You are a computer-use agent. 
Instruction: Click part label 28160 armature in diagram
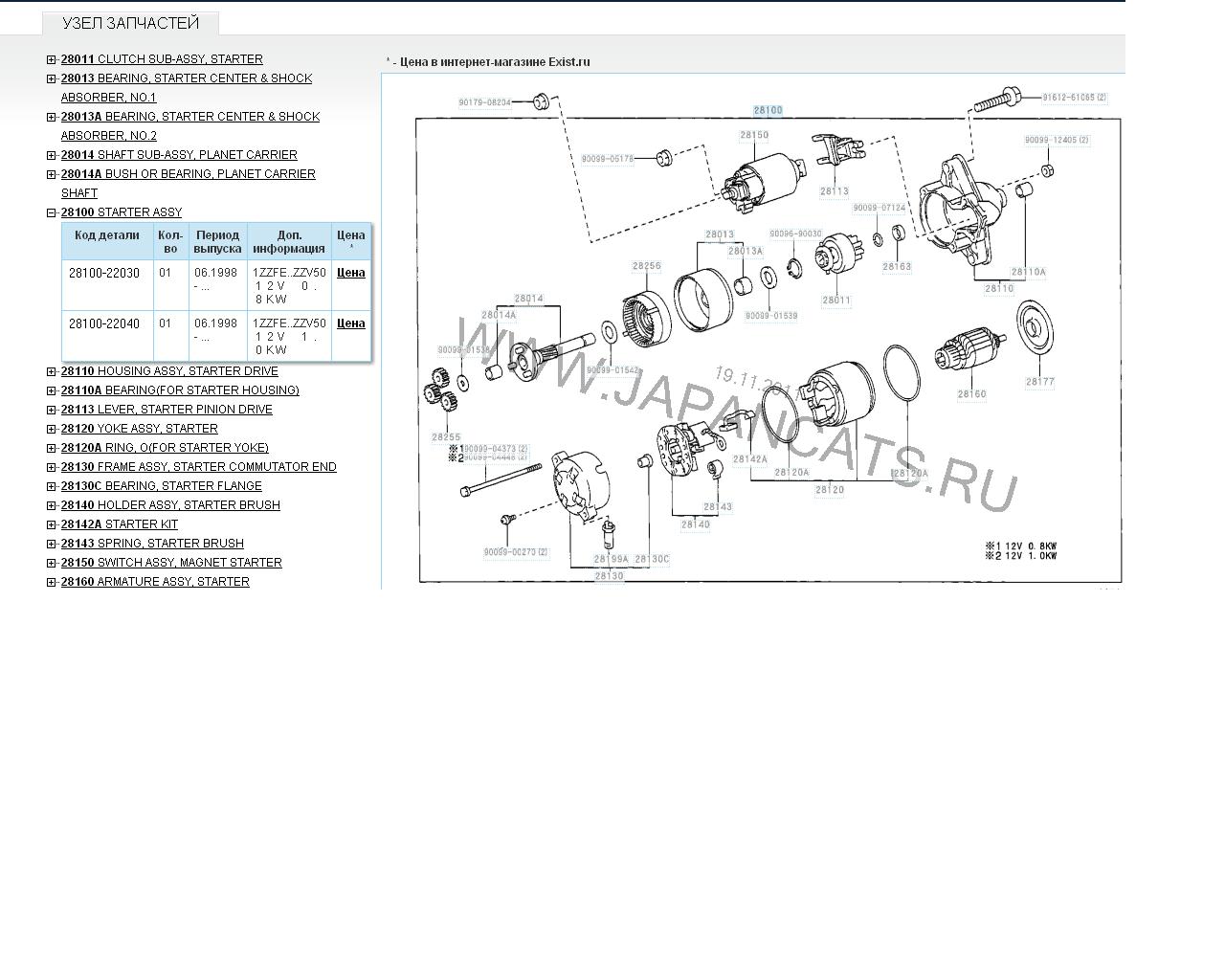[x=971, y=394]
